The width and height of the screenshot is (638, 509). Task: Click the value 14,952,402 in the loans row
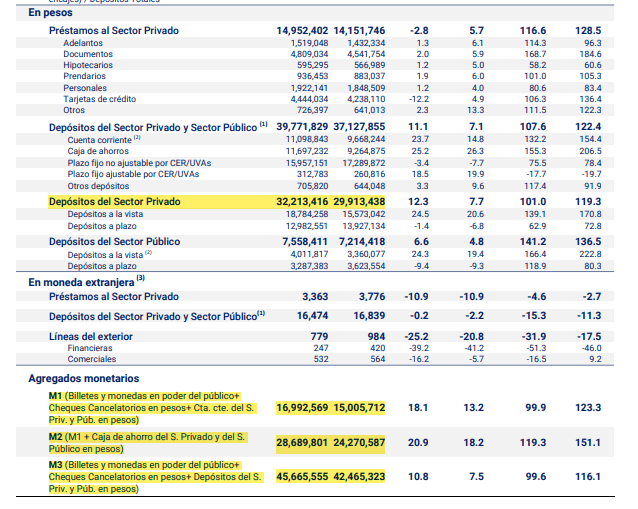(301, 31)
